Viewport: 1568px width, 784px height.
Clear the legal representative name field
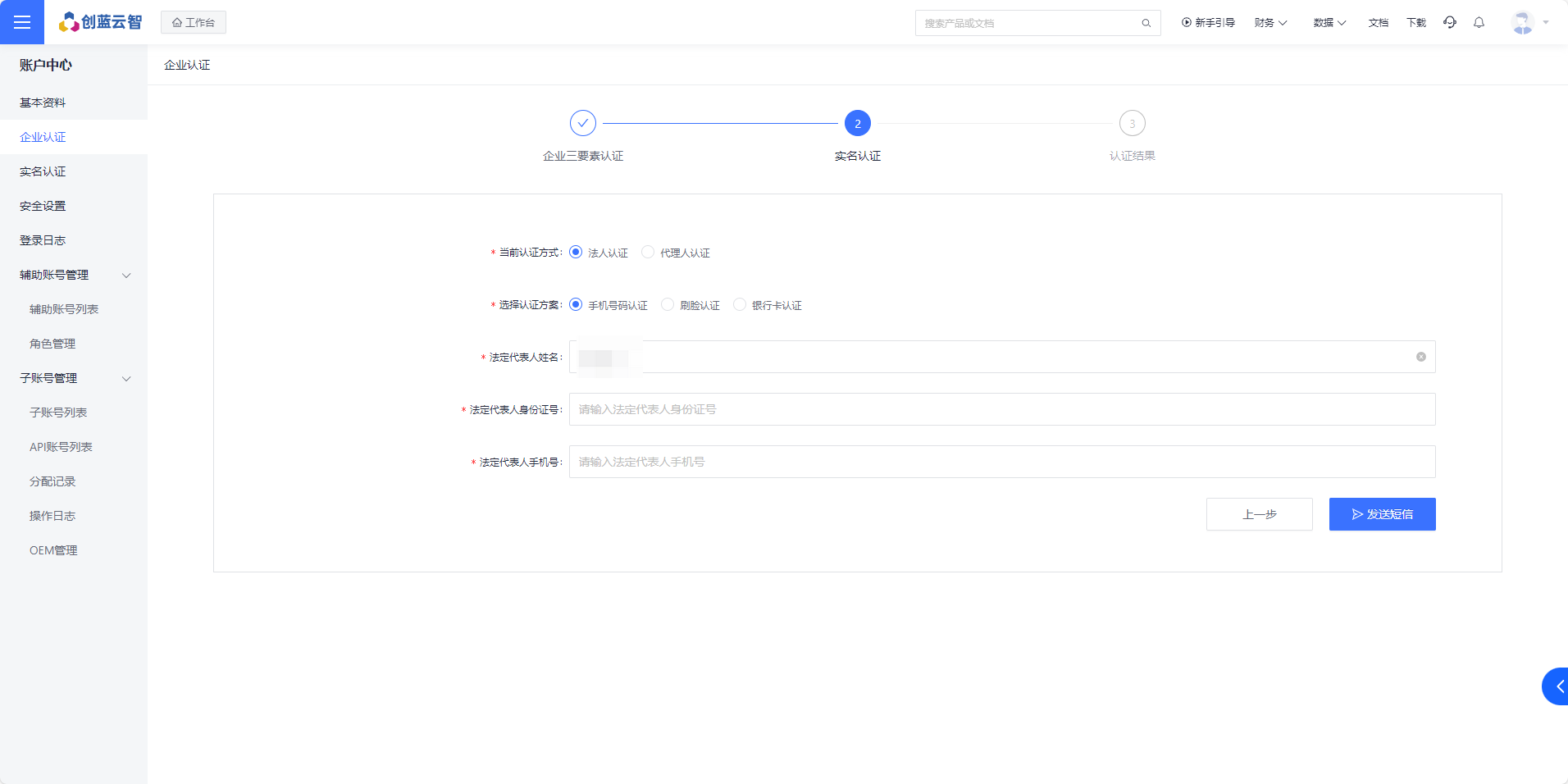[1420, 357]
